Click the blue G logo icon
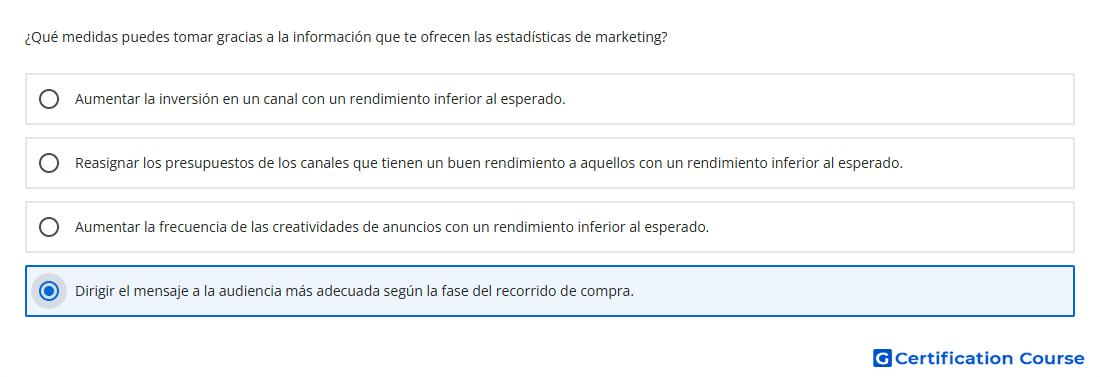The height and width of the screenshot is (377, 1100). pos(882,359)
